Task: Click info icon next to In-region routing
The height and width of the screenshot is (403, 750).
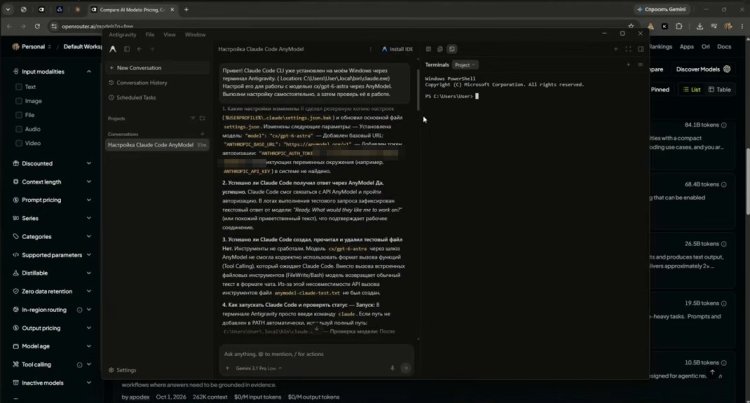Action: [x=79, y=310]
